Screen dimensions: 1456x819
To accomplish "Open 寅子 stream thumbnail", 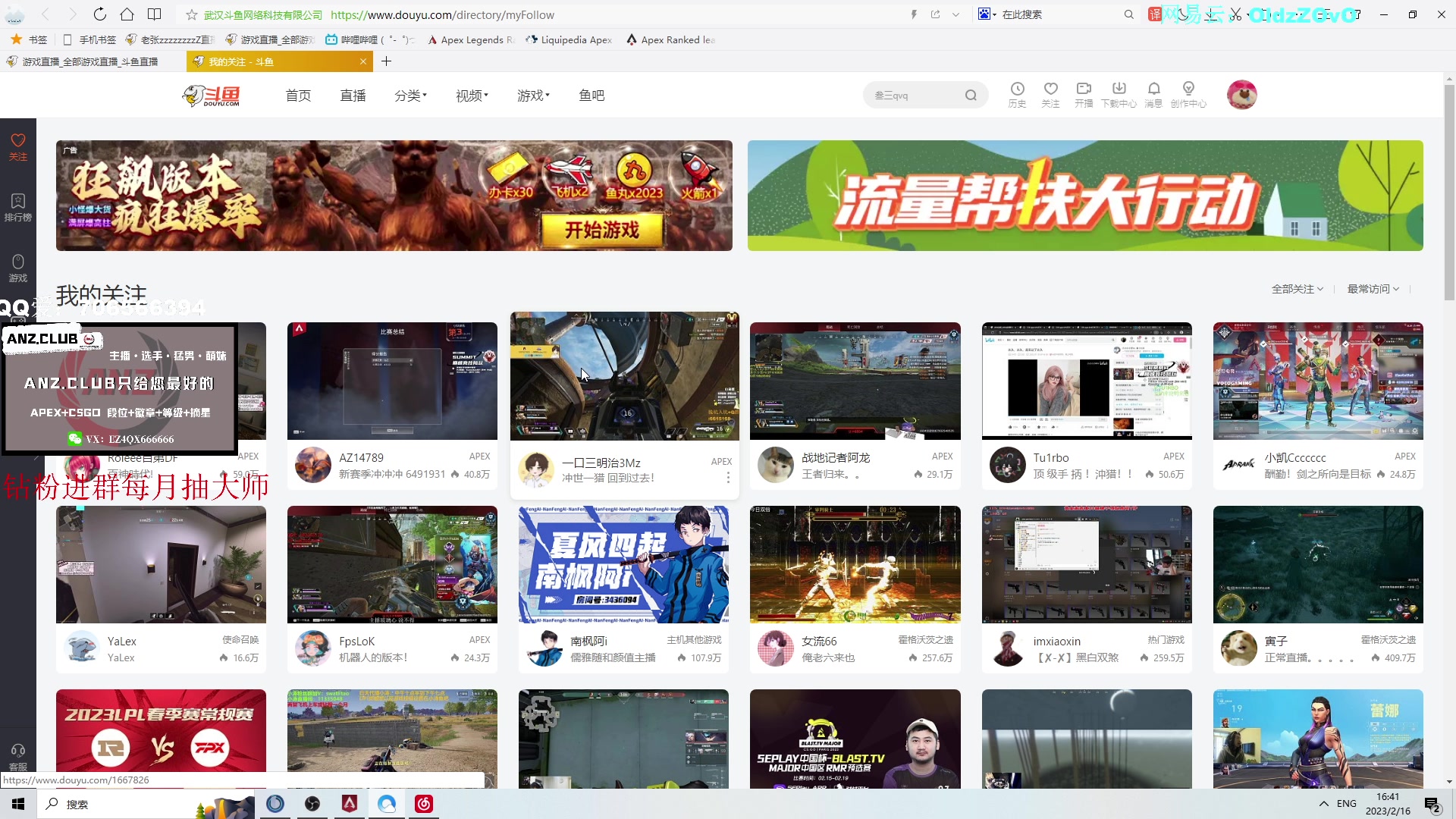I will [x=1318, y=564].
